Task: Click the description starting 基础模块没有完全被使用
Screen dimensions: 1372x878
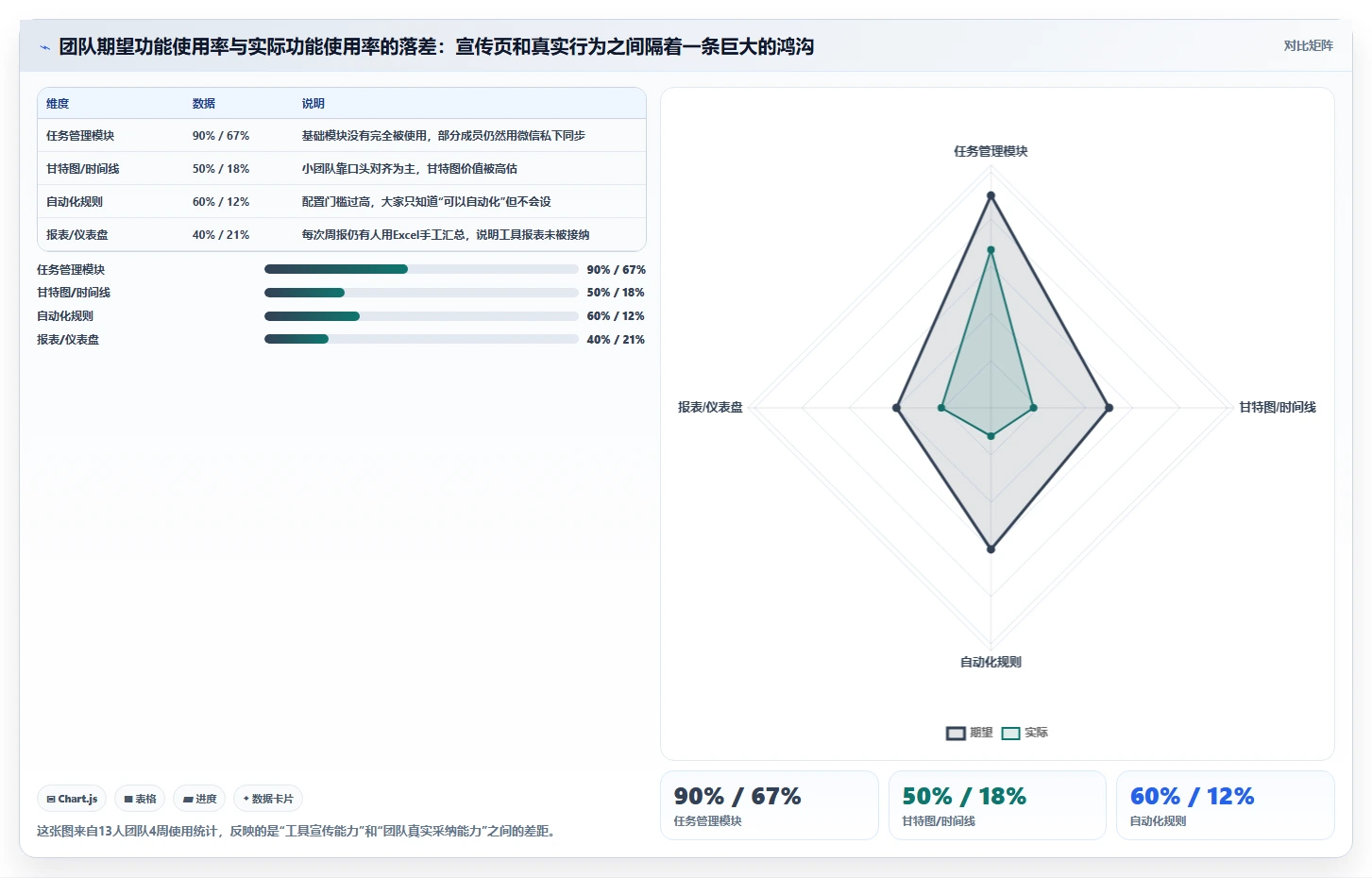Action: [x=444, y=136]
